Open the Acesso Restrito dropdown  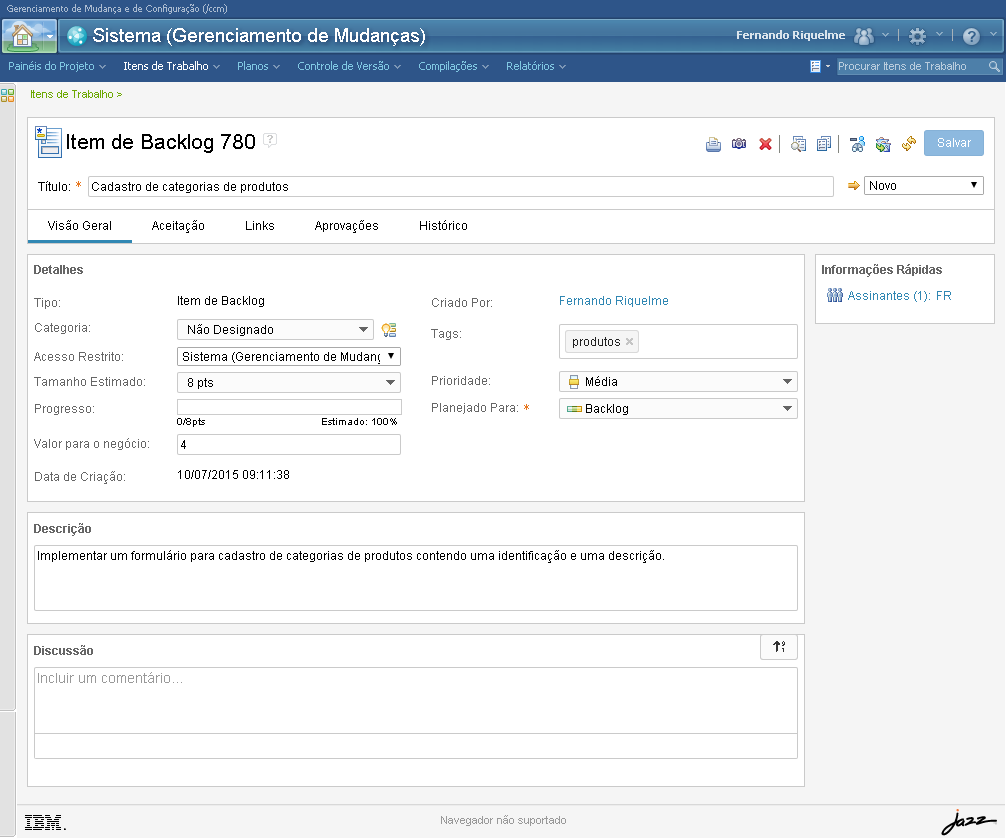(x=289, y=357)
